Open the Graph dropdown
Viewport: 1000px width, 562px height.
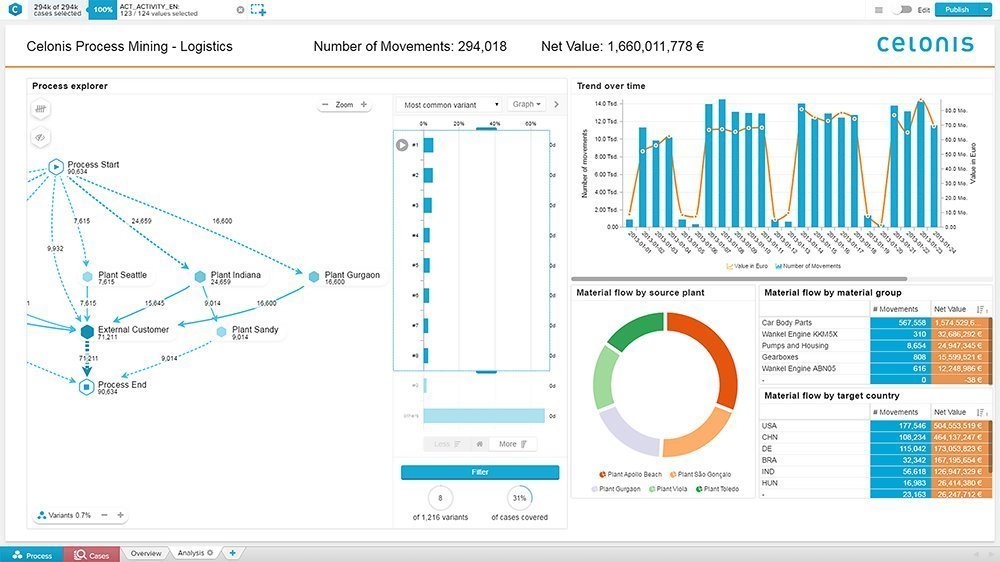[x=527, y=104]
